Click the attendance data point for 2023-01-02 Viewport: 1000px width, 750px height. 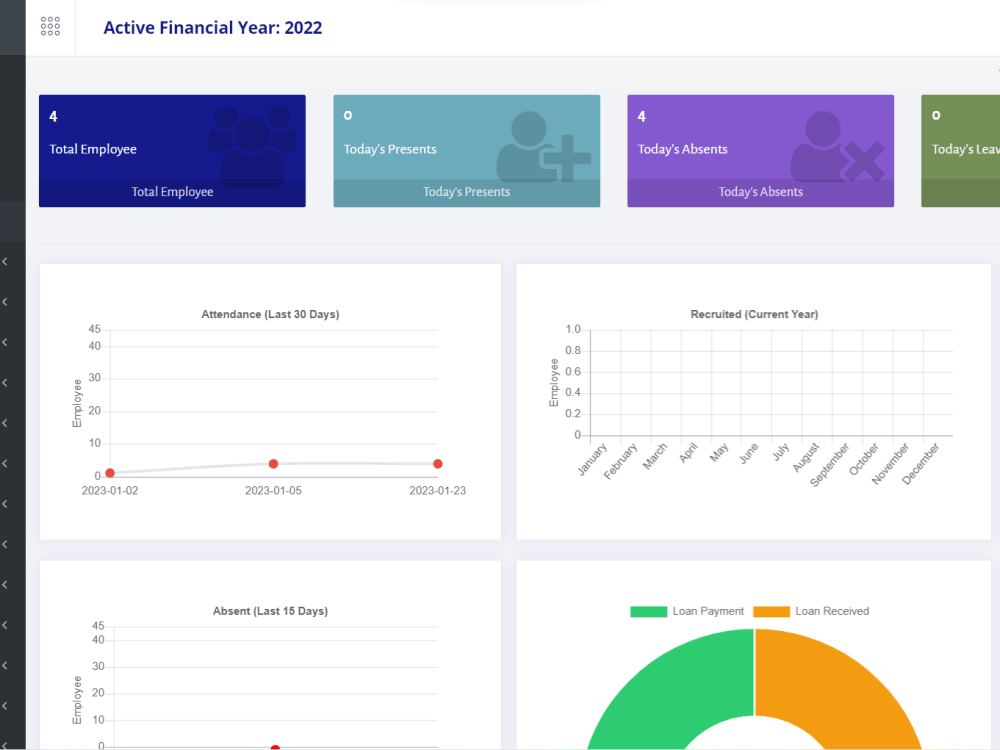[x=110, y=473]
